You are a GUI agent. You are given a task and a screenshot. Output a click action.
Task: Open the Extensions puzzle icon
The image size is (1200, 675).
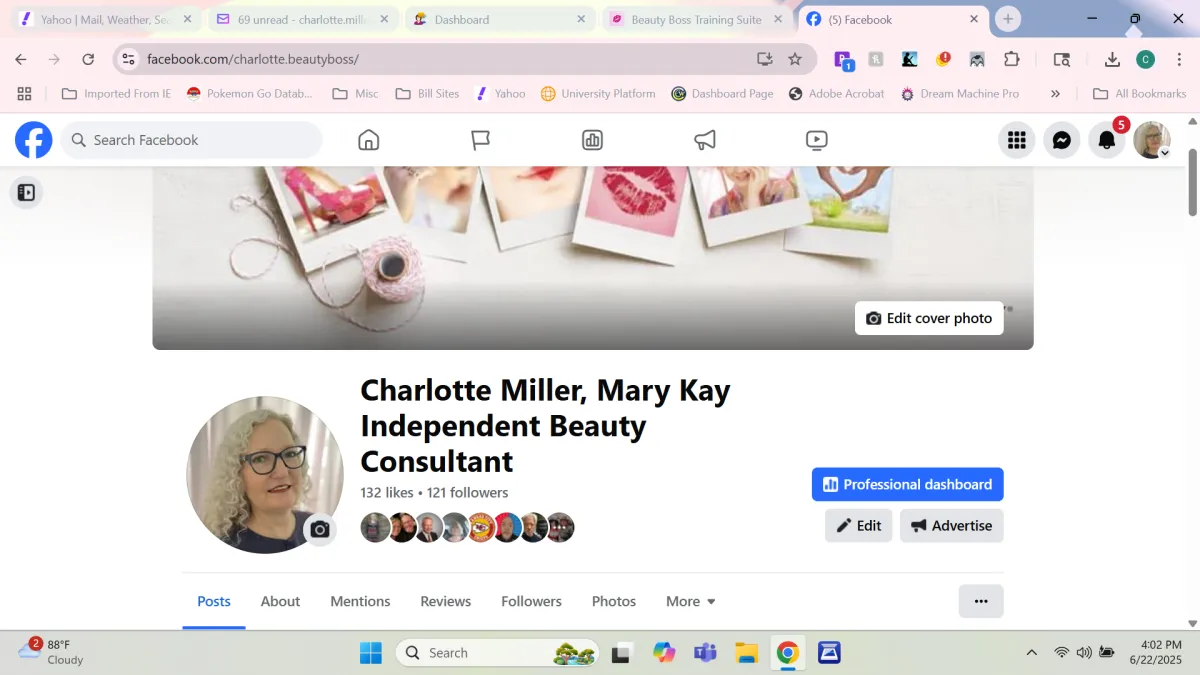[x=1012, y=59]
